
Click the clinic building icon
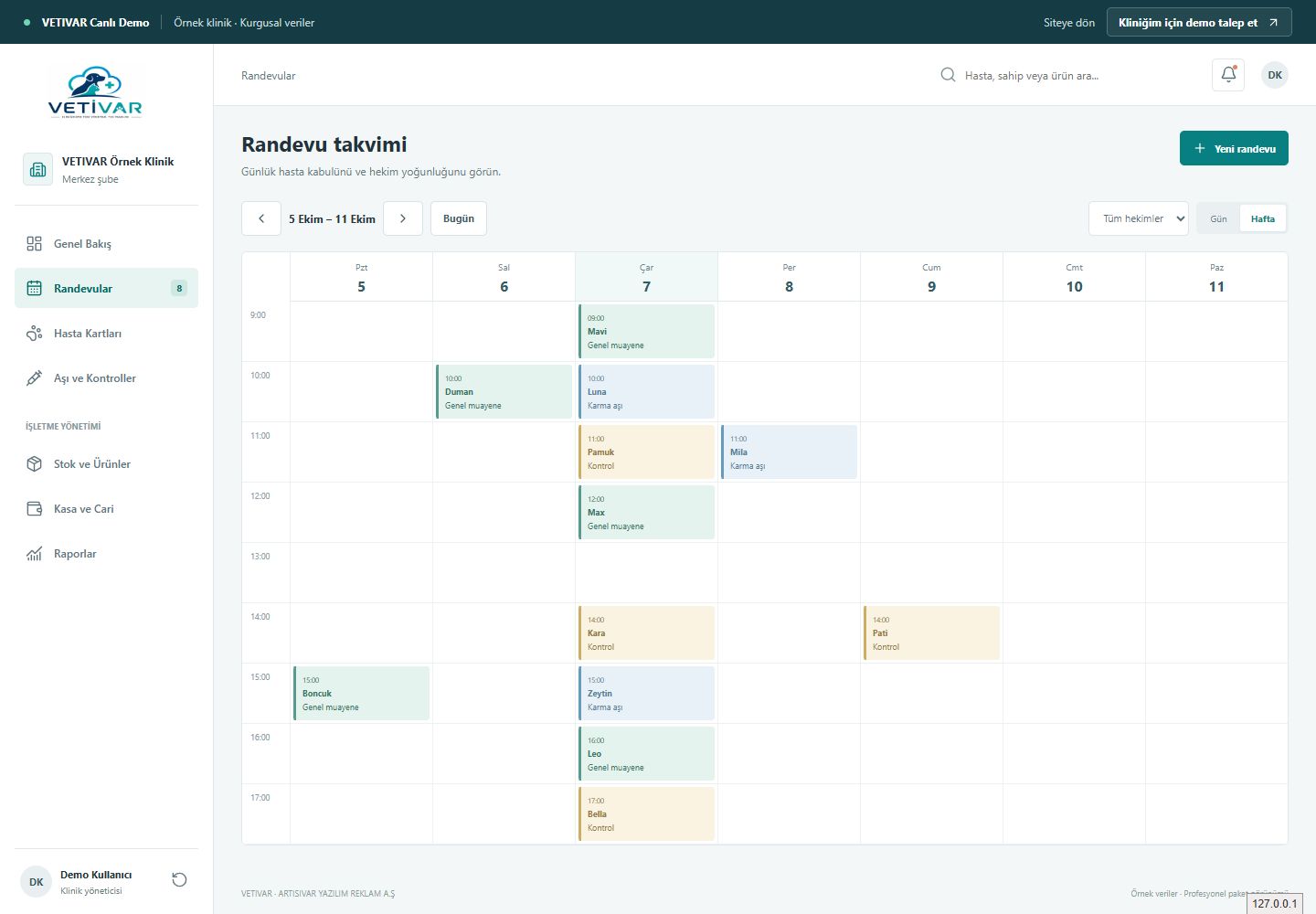(37, 169)
